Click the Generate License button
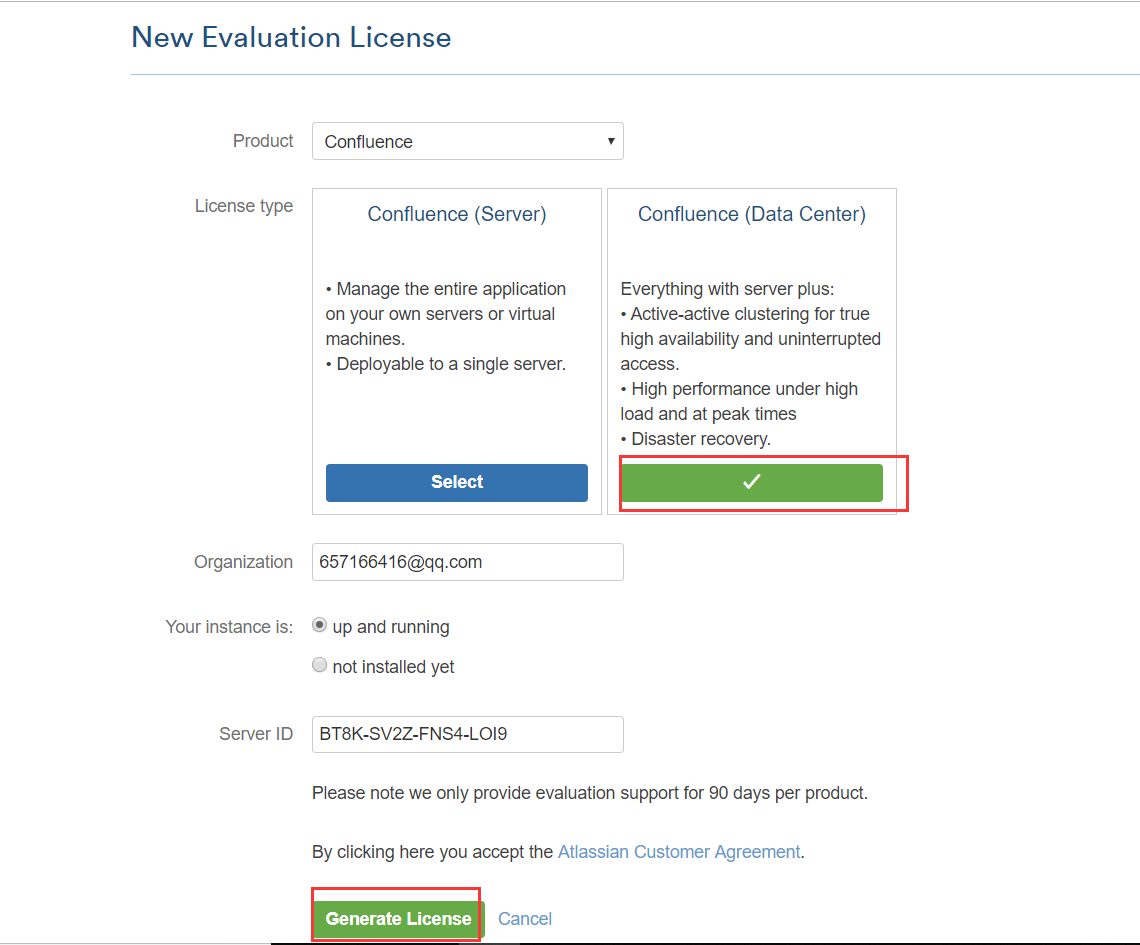 [x=398, y=919]
